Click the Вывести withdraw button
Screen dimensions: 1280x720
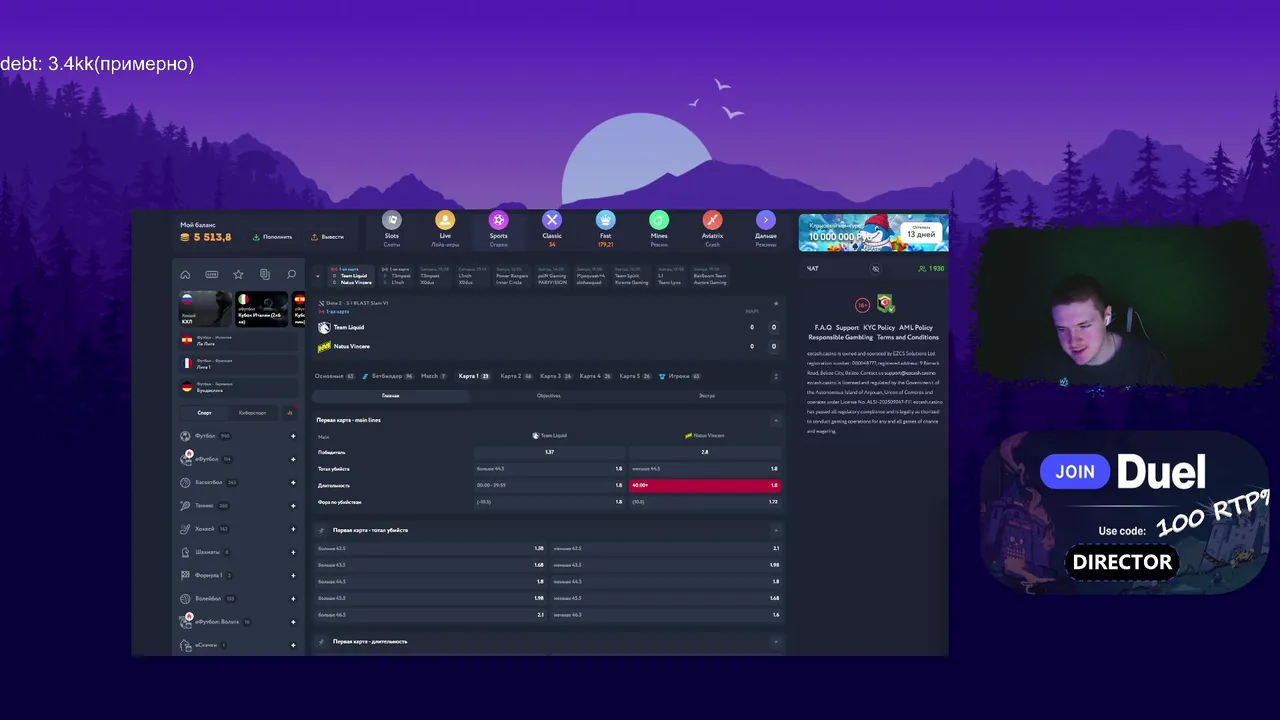[x=328, y=237]
